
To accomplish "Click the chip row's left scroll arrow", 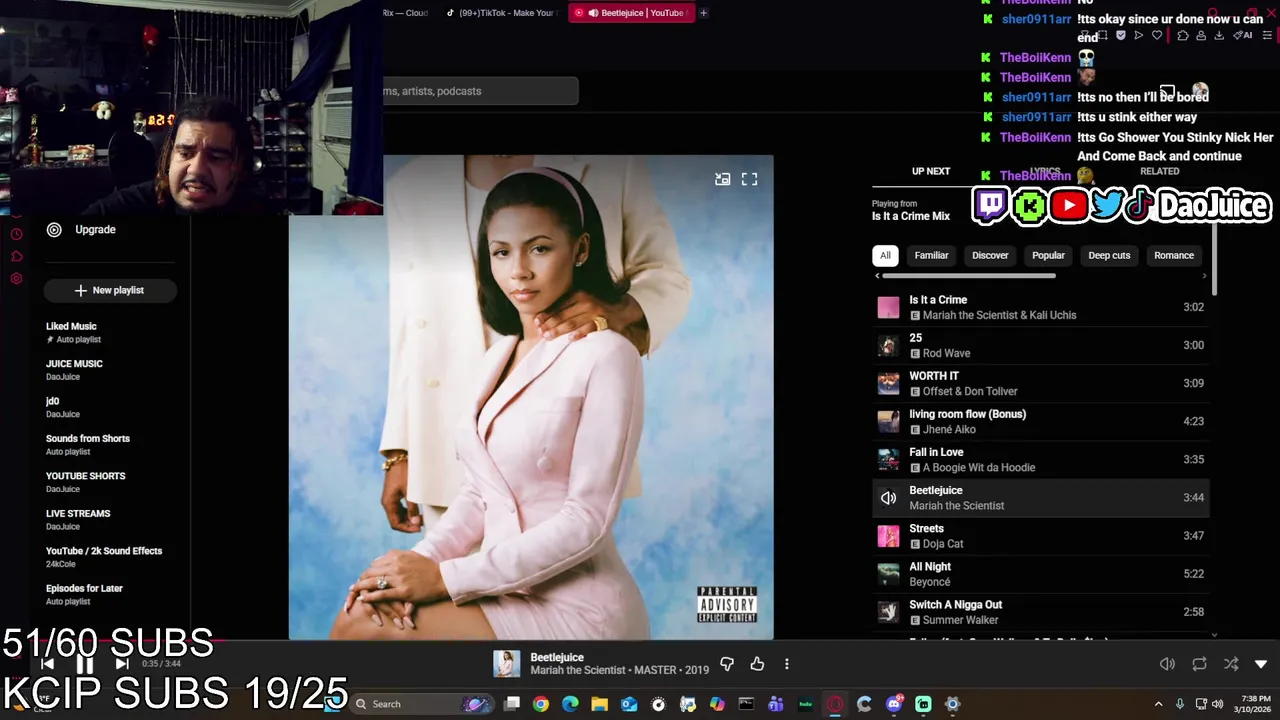I will [x=877, y=276].
